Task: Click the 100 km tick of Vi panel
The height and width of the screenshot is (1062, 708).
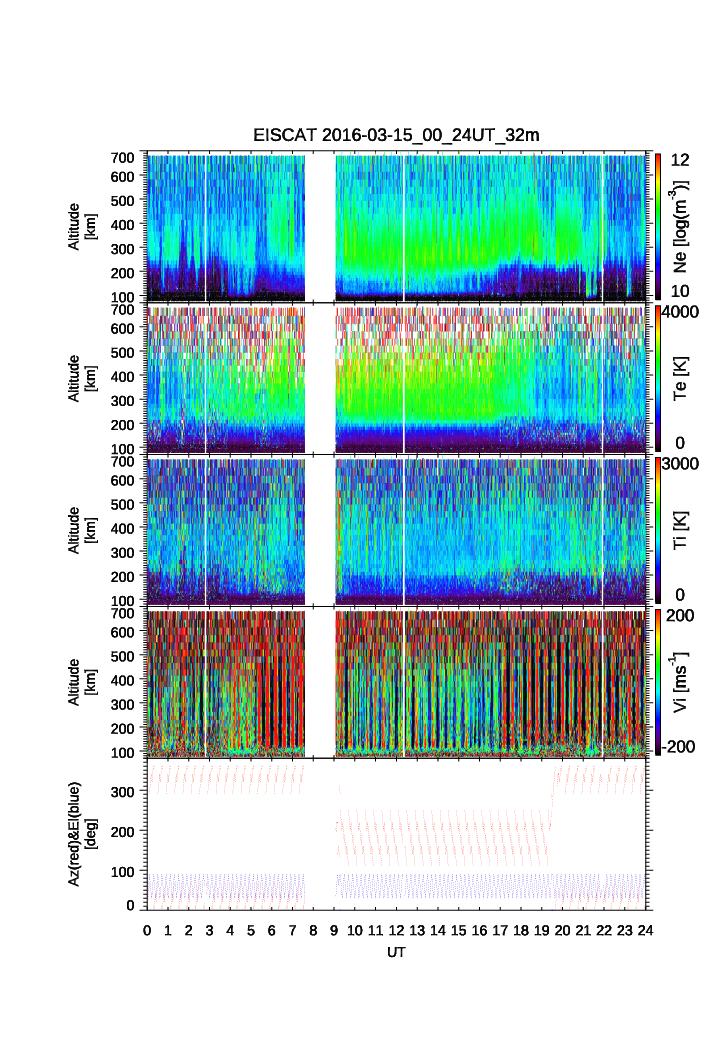Action: [123, 752]
